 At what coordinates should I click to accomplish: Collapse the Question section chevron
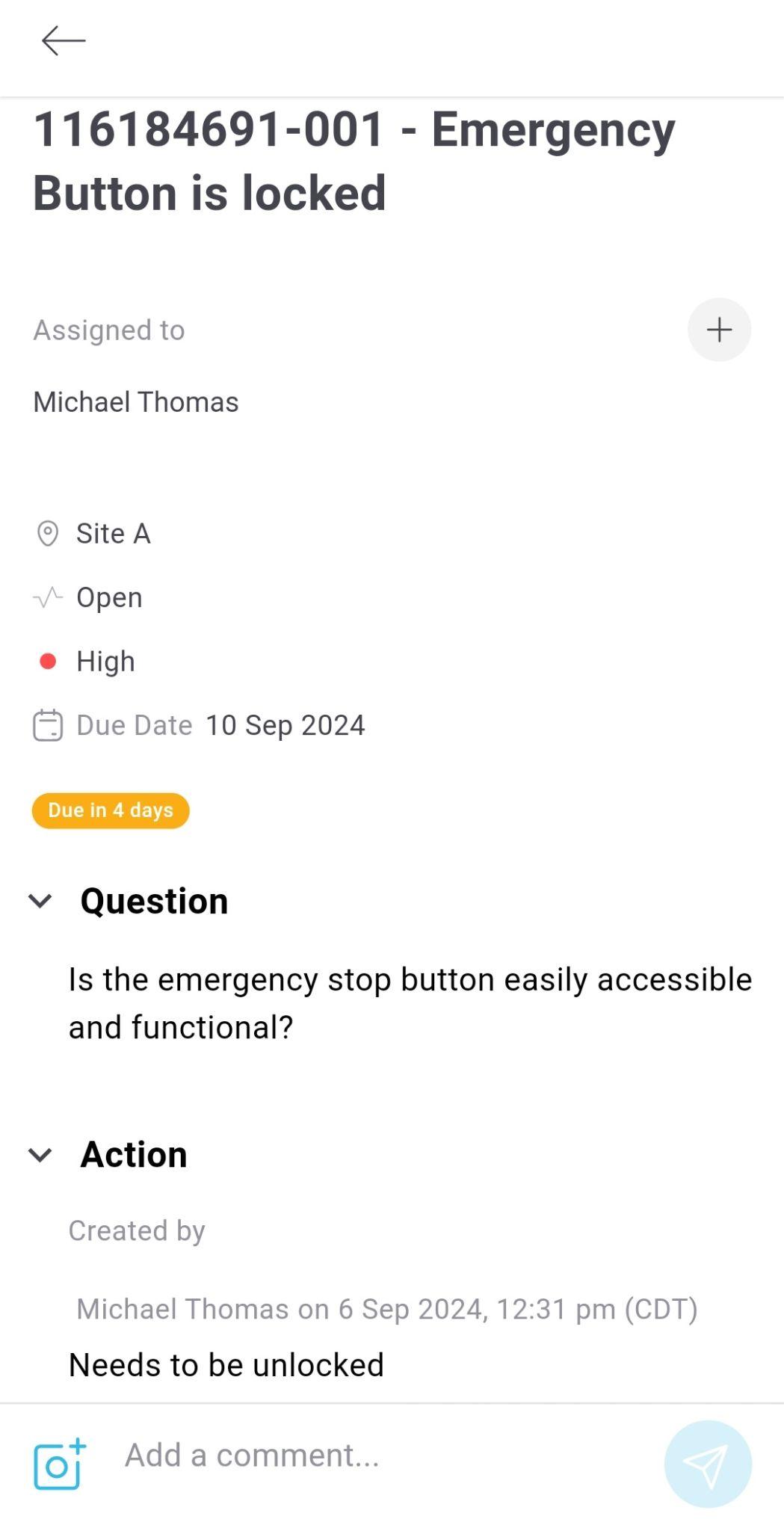(x=40, y=901)
